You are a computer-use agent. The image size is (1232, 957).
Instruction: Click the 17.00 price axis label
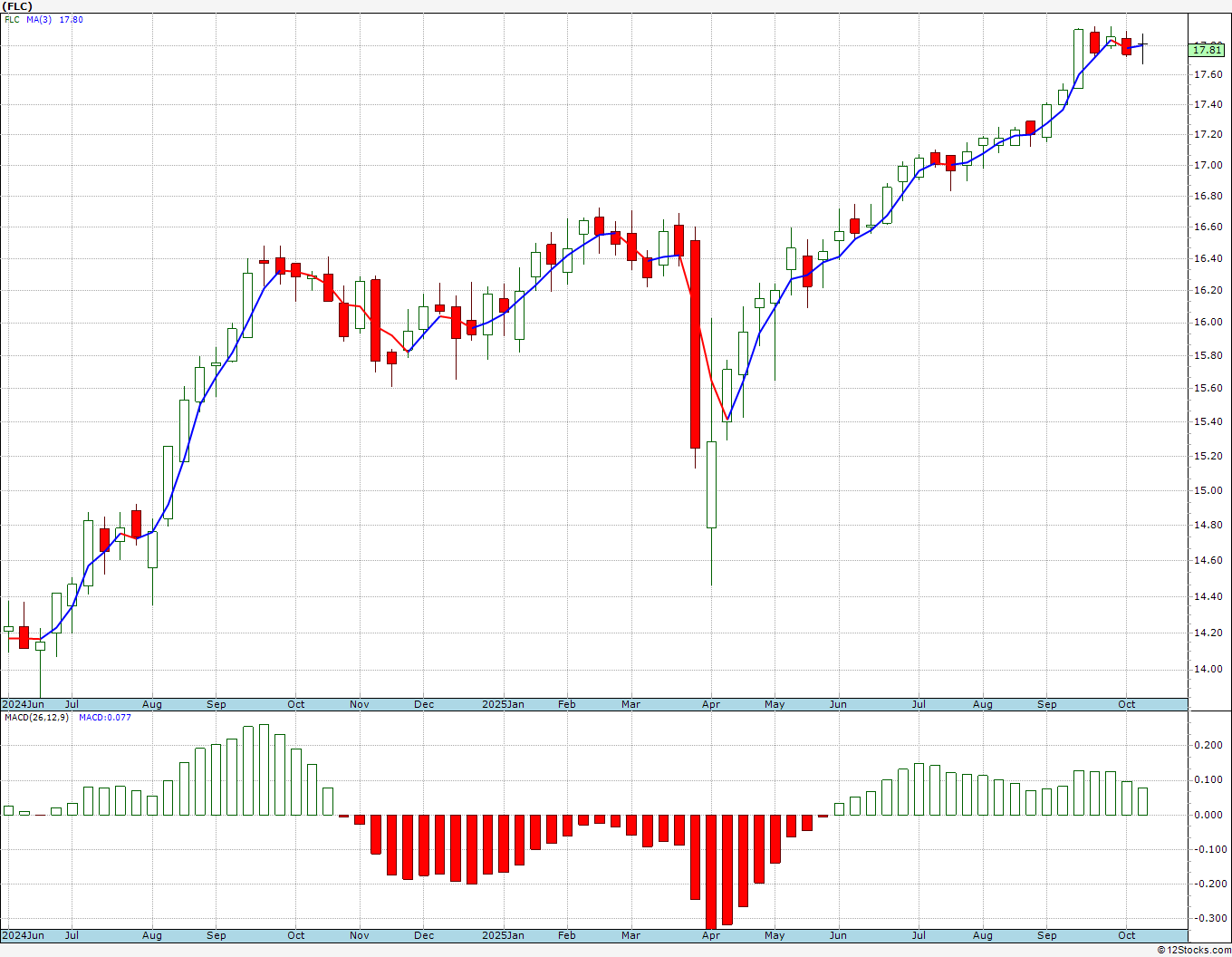pos(1208,166)
